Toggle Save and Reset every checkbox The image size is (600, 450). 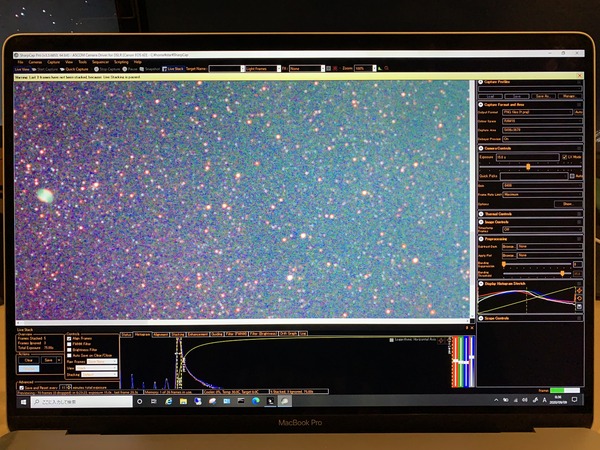[x=21, y=388]
